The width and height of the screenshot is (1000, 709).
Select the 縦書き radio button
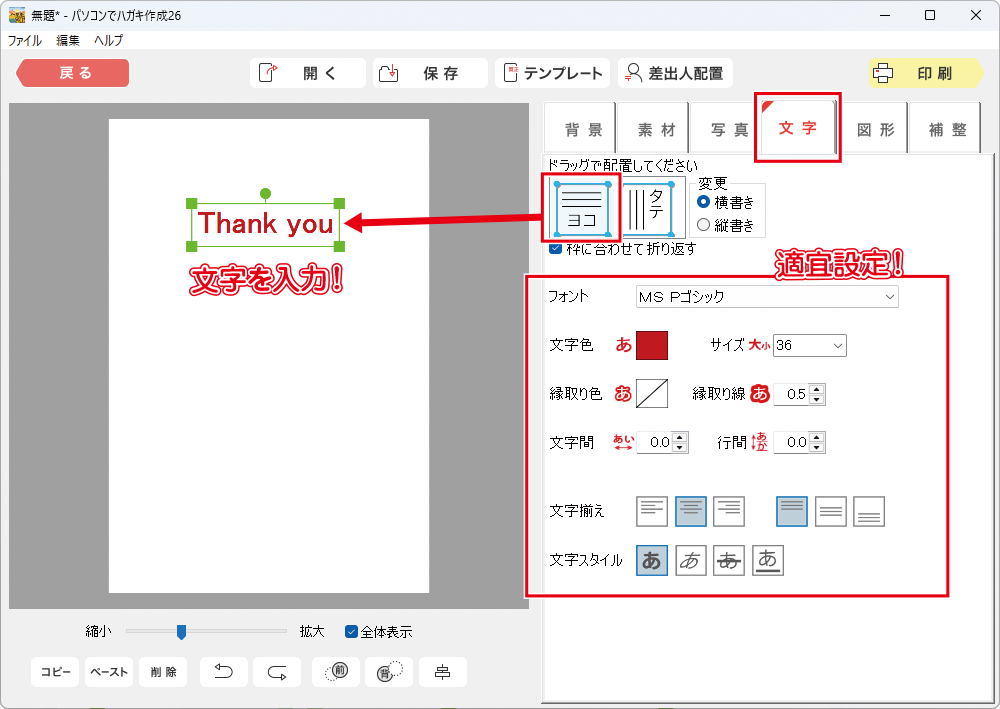tap(703, 225)
